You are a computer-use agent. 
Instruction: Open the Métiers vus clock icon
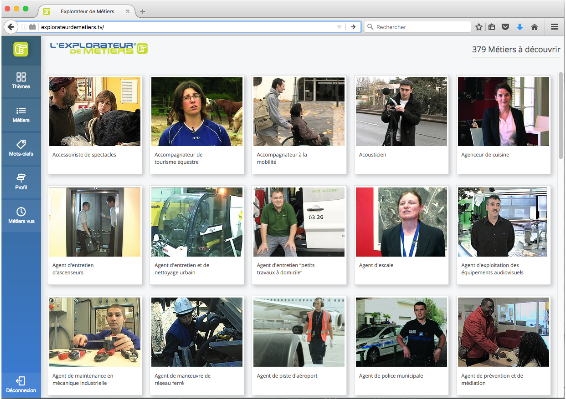[21, 212]
